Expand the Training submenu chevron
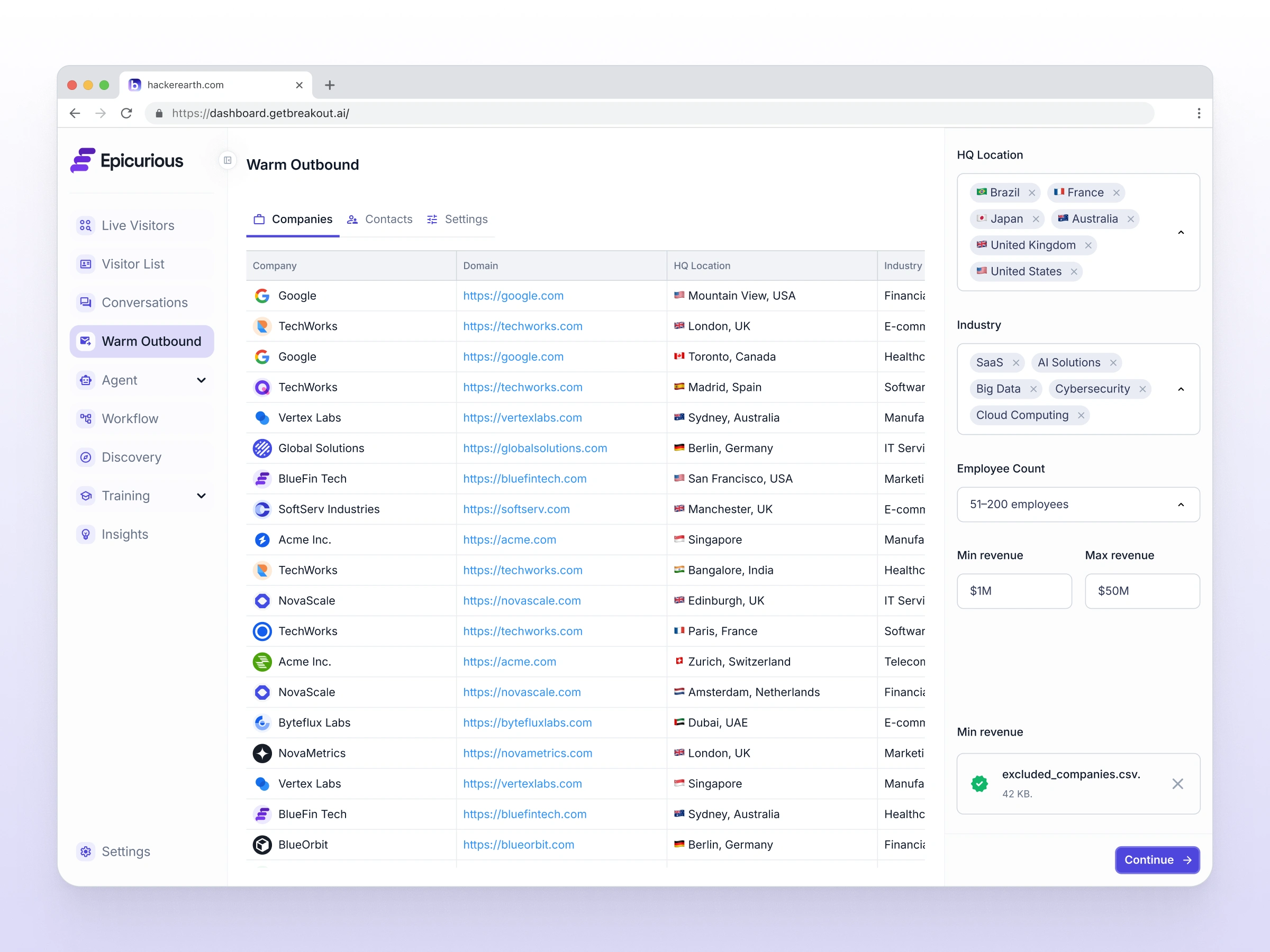Image resolution: width=1270 pixels, height=952 pixels. [201, 496]
